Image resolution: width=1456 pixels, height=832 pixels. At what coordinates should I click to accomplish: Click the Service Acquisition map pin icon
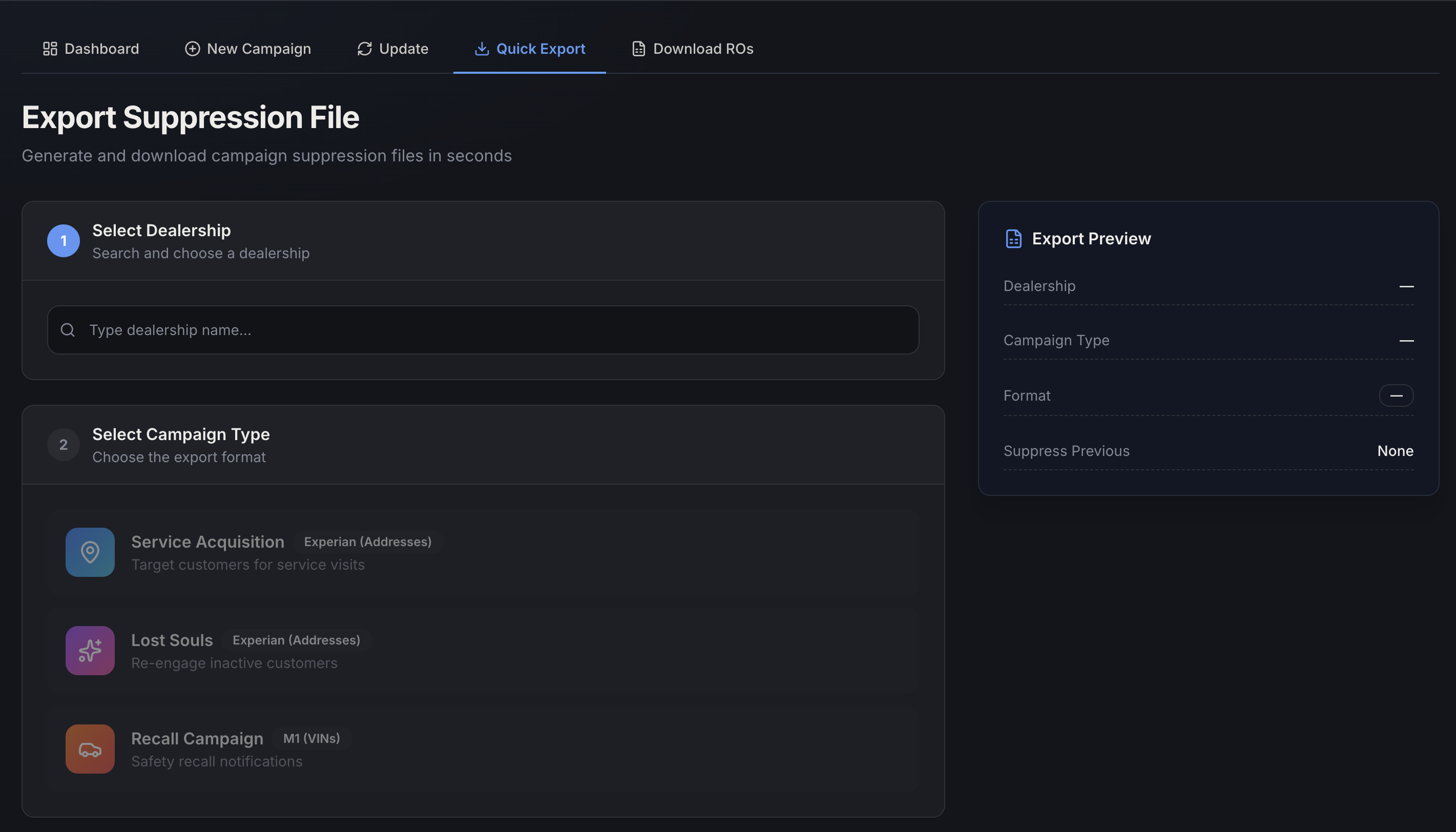(x=90, y=552)
